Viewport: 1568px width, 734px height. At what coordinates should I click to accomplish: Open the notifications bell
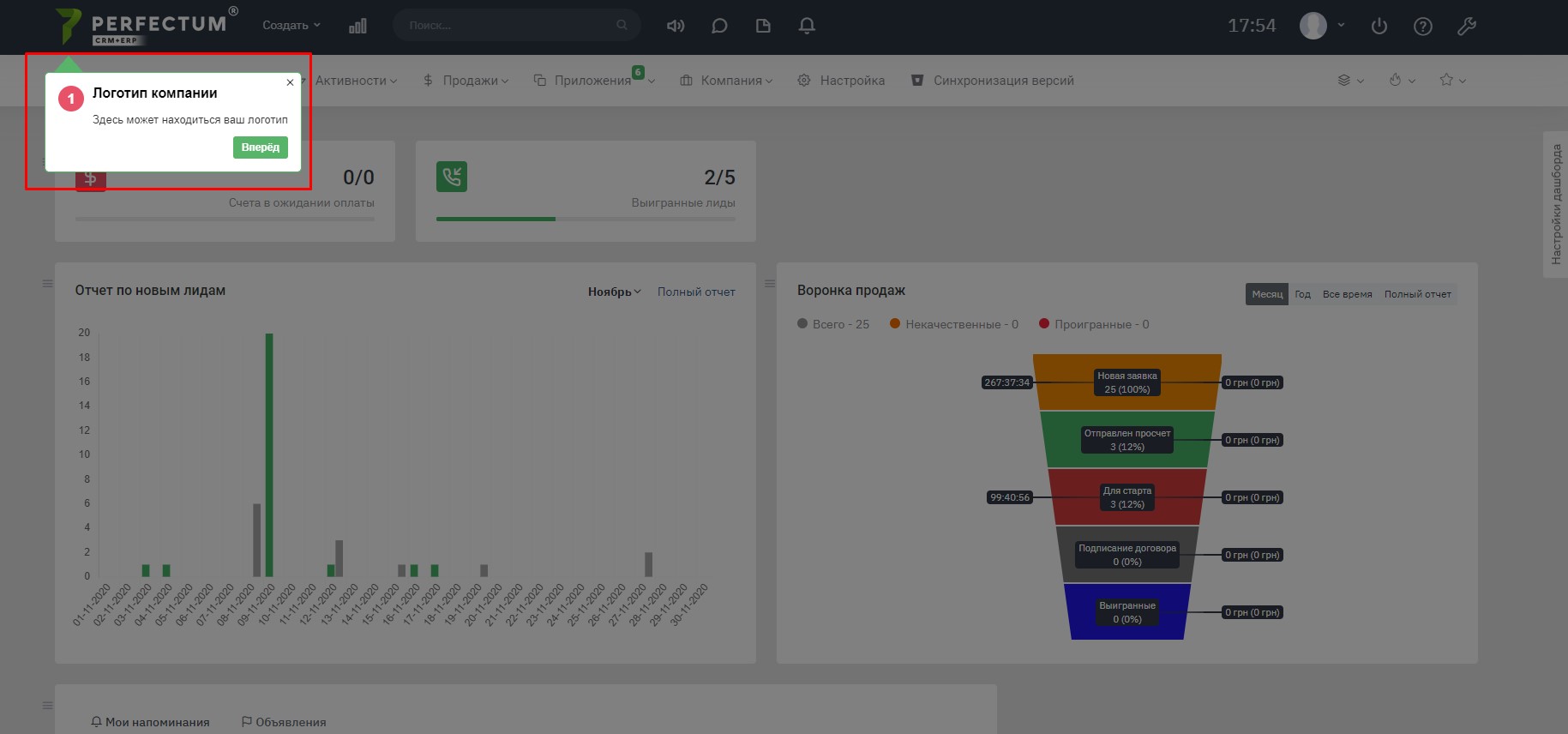point(807,26)
